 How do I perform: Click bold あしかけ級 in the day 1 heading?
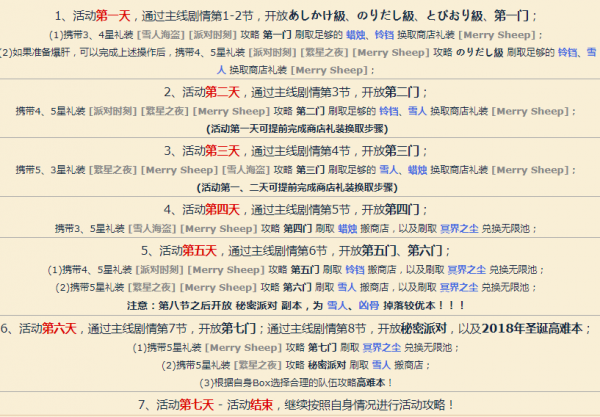(x=317, y=16)
